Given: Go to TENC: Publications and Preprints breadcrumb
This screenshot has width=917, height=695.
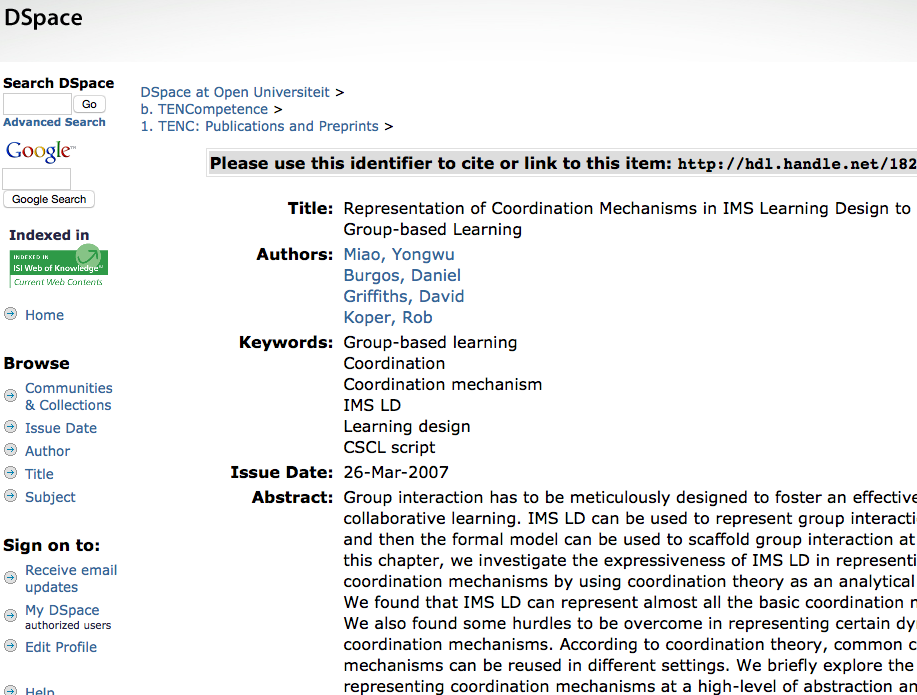Looking at the screenshot, I should click(x=268, y=126).
